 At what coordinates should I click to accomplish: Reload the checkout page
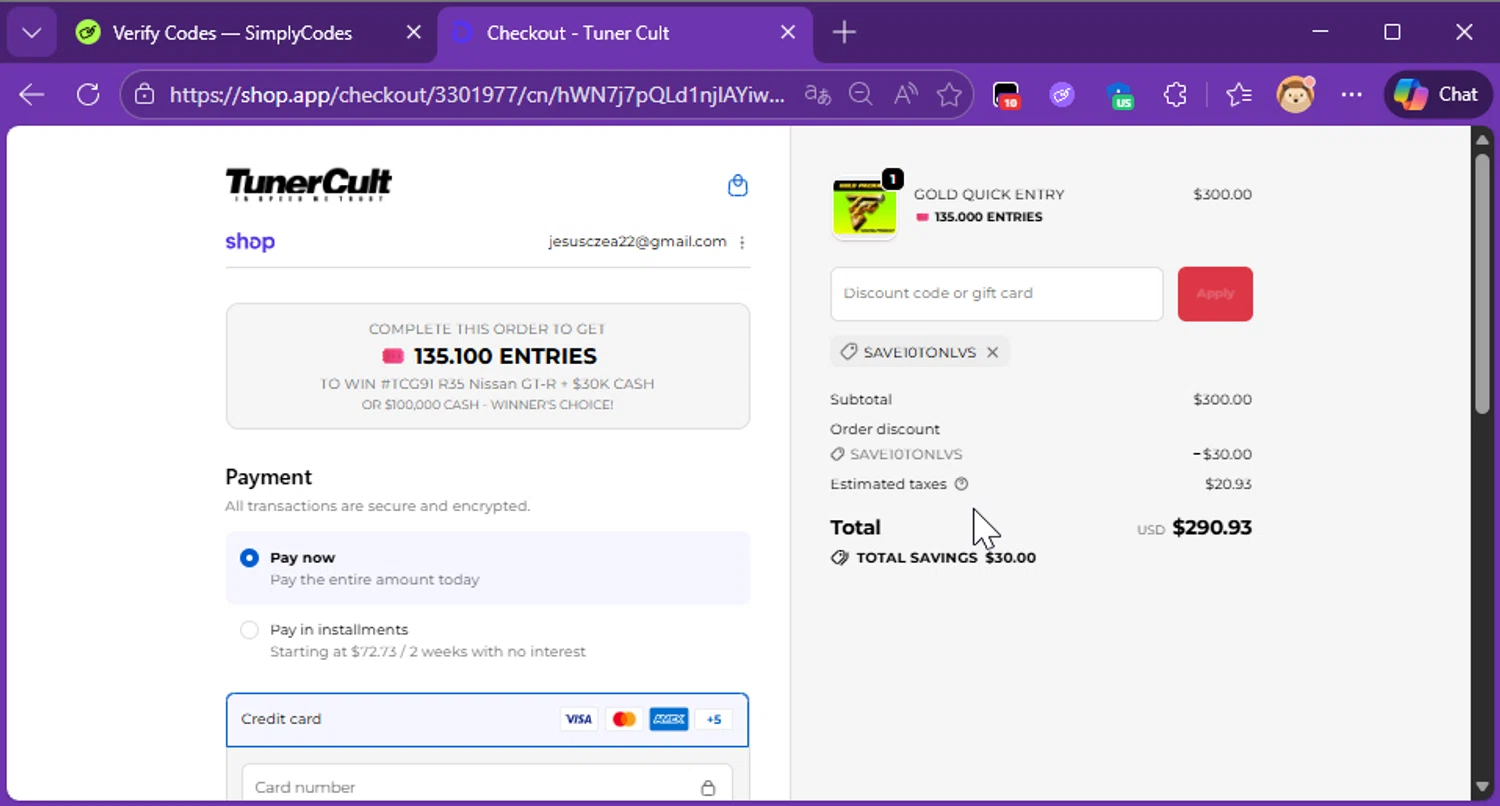coord(88,95)
